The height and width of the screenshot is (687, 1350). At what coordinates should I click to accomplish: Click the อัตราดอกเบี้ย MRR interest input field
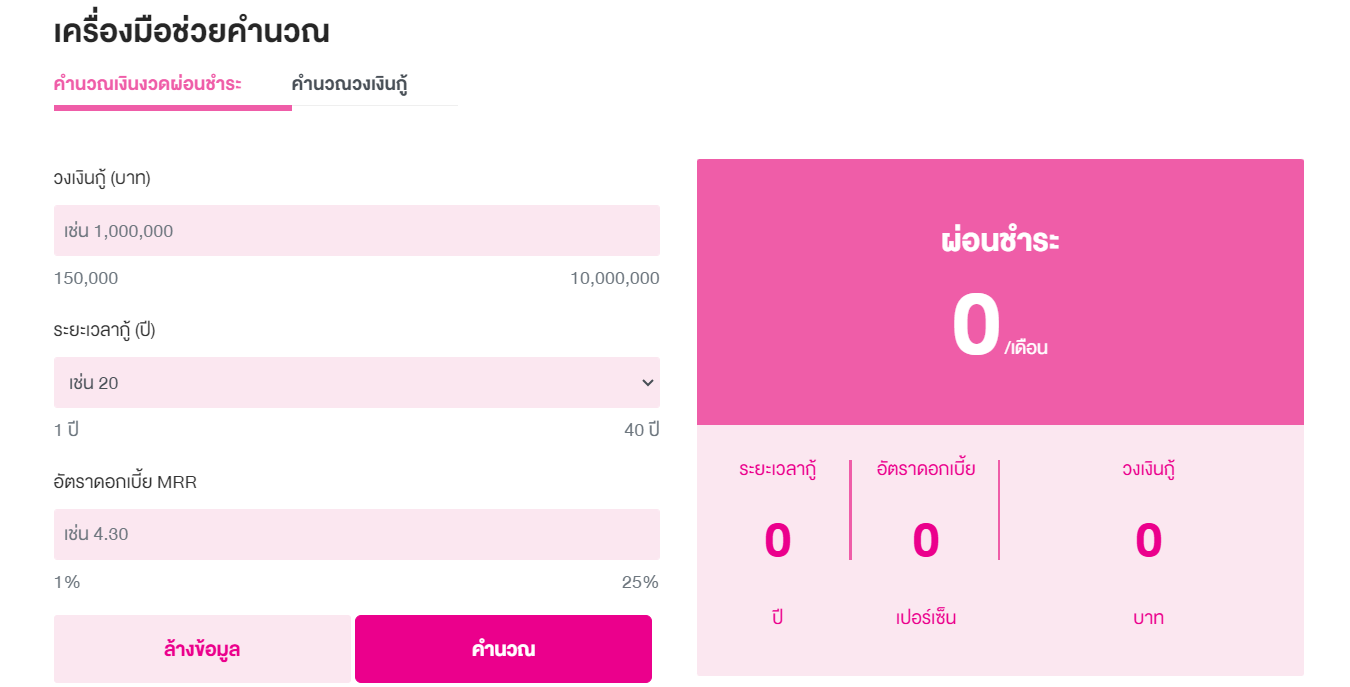pyautogui.click(x=356, y=534)
